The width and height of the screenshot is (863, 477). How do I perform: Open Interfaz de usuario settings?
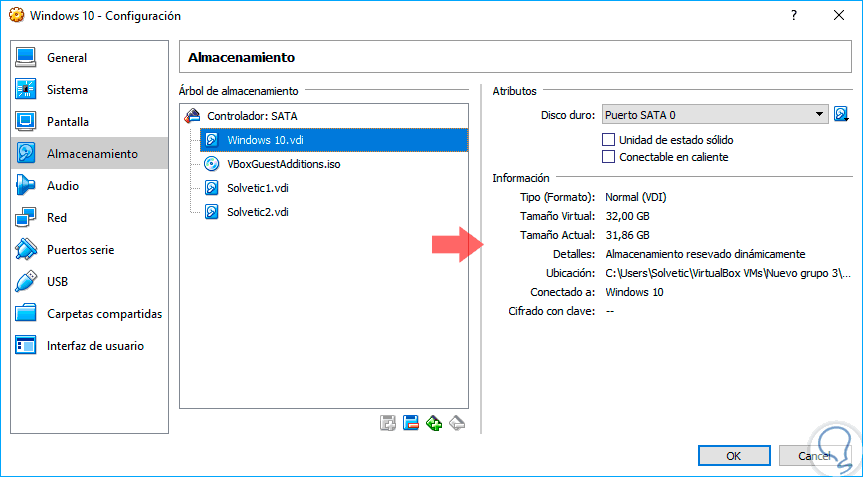[95, 346]
